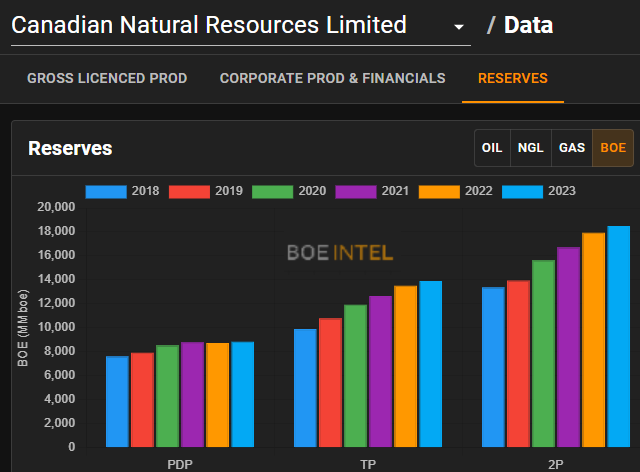
Task: Show GAS reserves
Action: (x=572, y=148)
